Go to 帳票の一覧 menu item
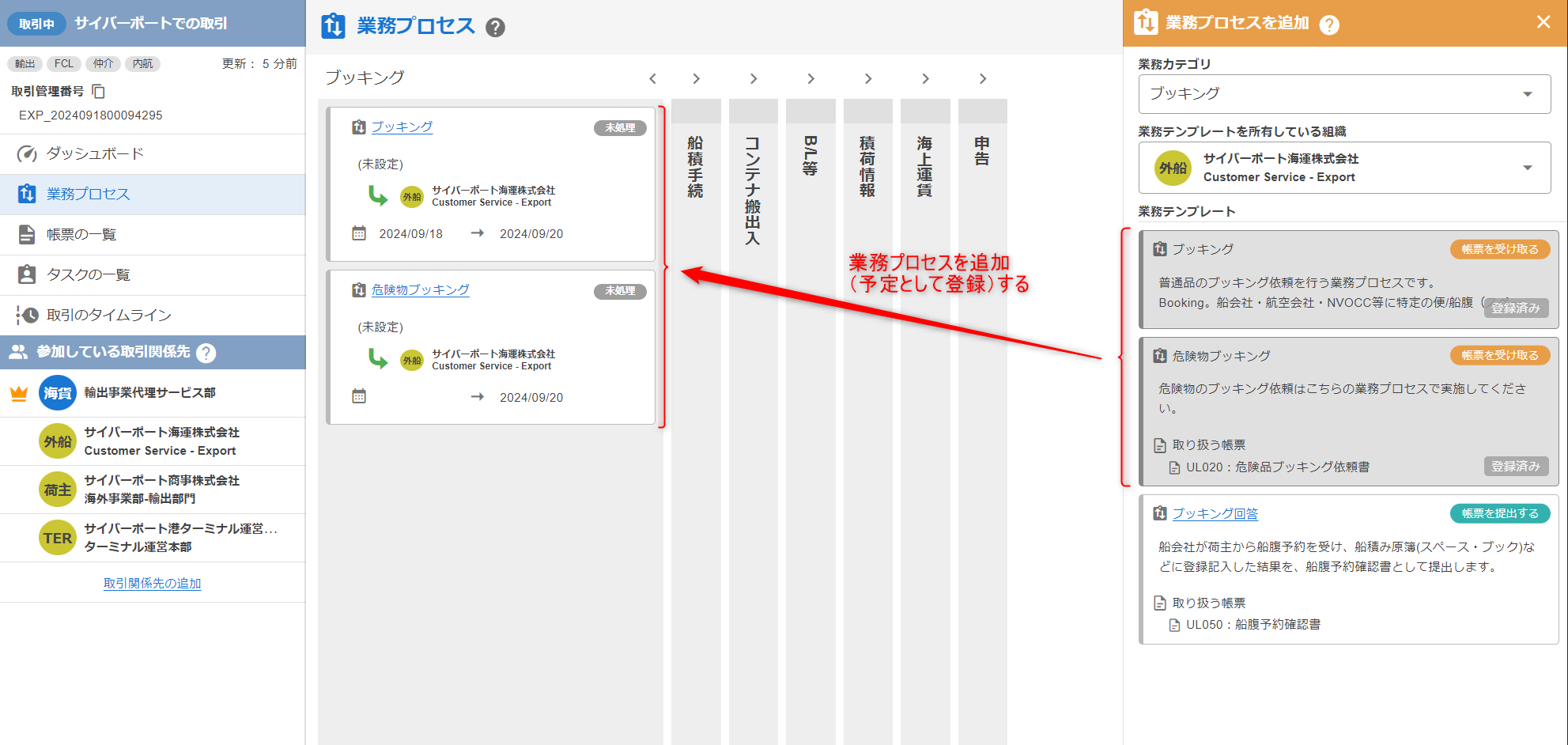 tap(81, 235)
